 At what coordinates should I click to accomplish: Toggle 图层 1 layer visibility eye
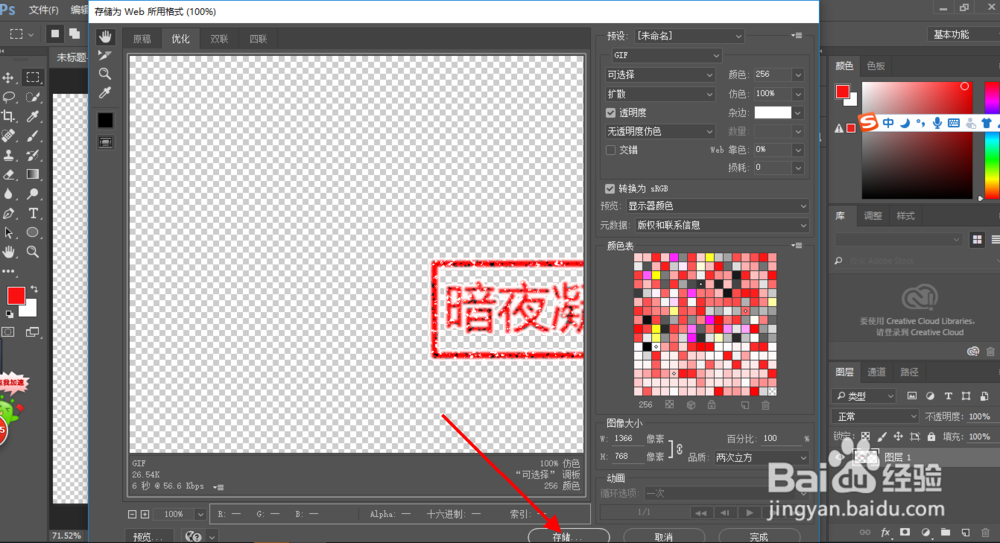coord(839,457)
